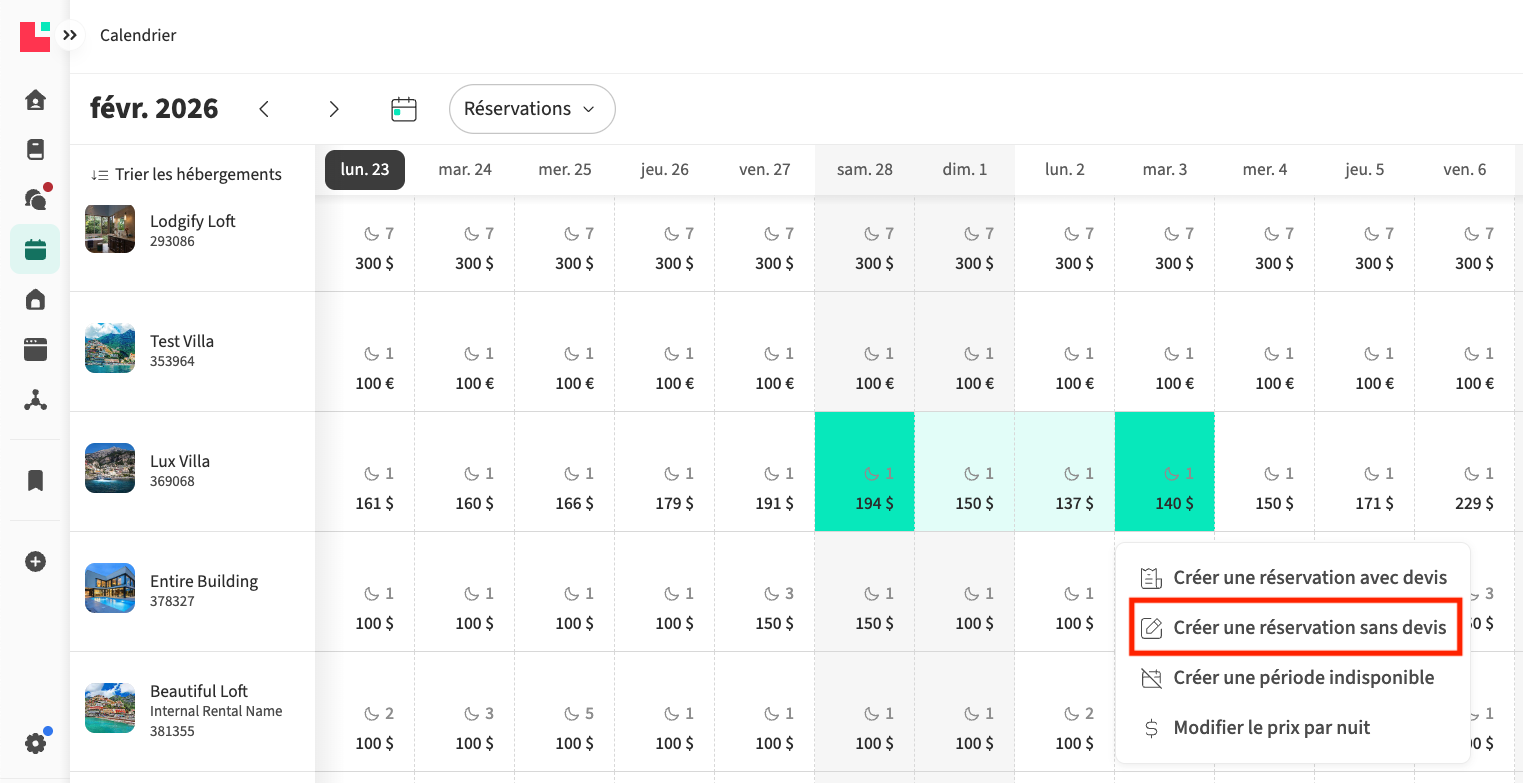
Task: Click the Lux Villa thumbnail image
Action: click(x=110, y=468)
